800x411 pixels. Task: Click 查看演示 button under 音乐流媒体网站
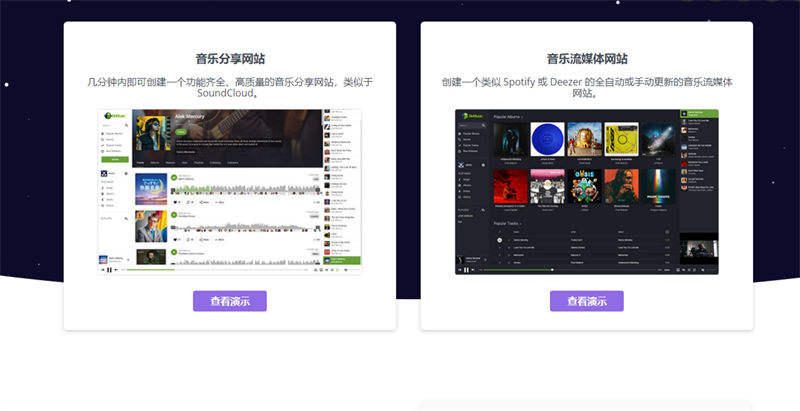(586, 301)
